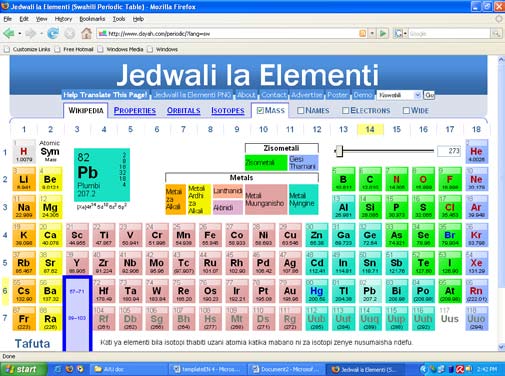Screen dimensions: 505x376
Task: Switch to the Properties tab
Action: tap(135, 110)
